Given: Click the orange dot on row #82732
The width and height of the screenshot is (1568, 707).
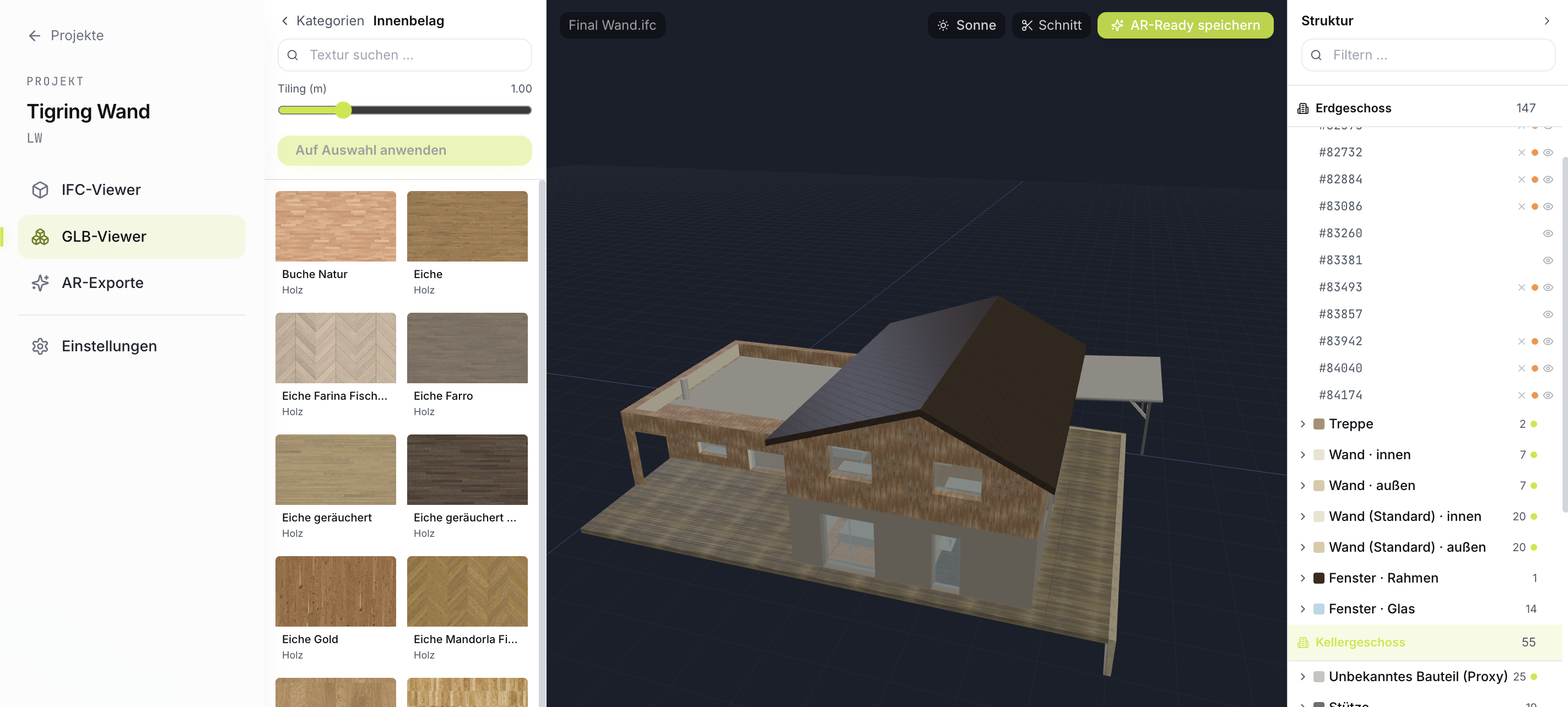Looking at the screenshot, I should (1534, 153).
